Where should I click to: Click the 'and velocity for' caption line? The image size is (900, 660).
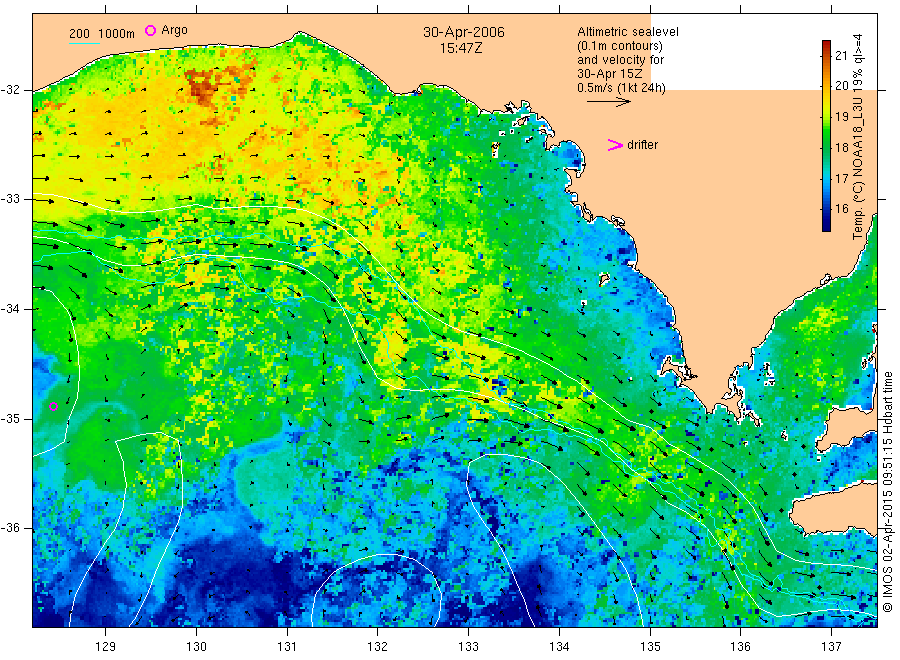pyautogui.click(x=620, y=60)
